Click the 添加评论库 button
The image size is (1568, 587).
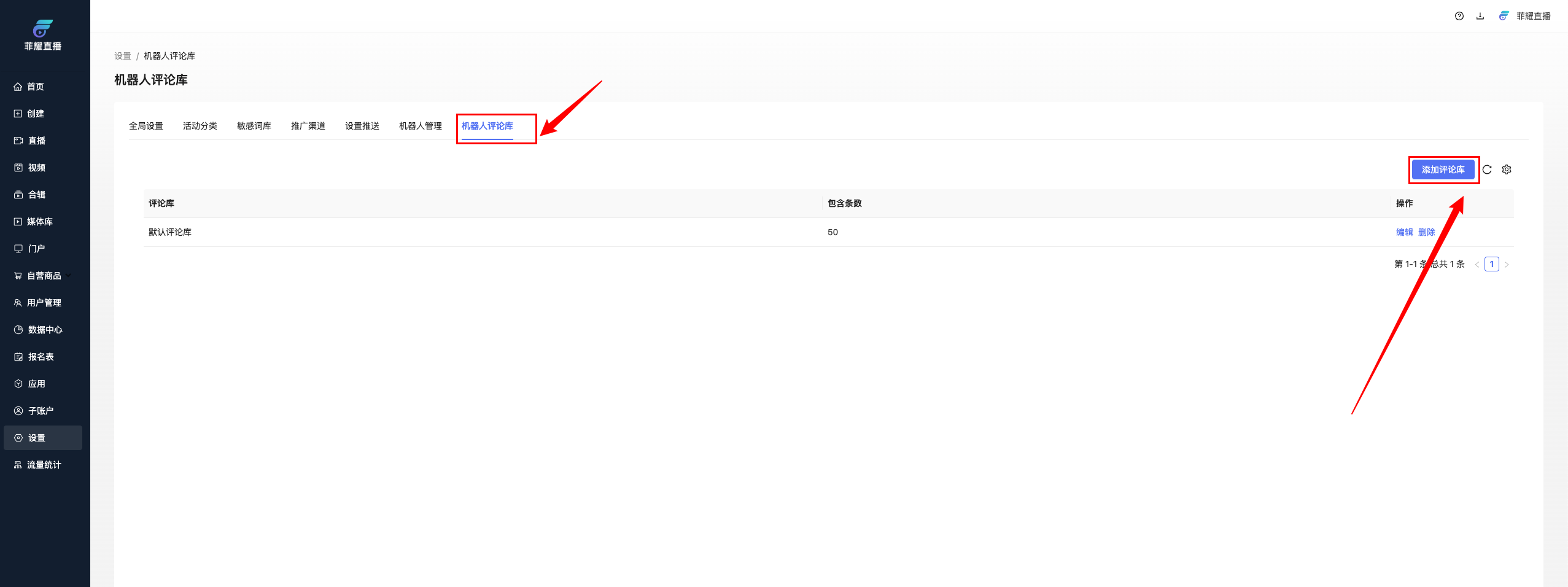point(1443,169)
